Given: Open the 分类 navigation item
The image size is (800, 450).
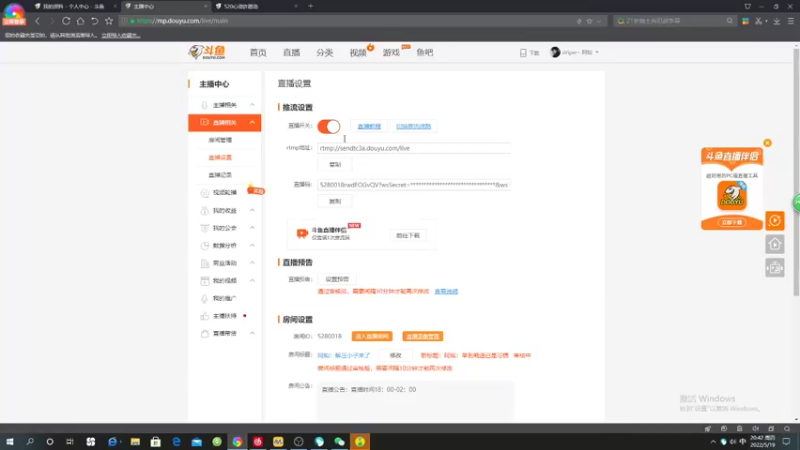Looking at the screenshot, I should pos(324,53).
